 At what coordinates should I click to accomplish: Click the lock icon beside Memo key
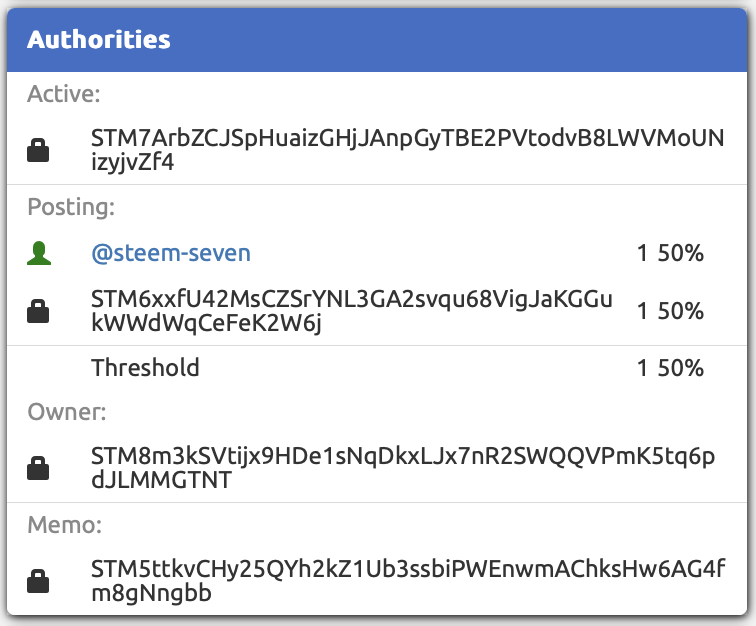coord(38,582)
